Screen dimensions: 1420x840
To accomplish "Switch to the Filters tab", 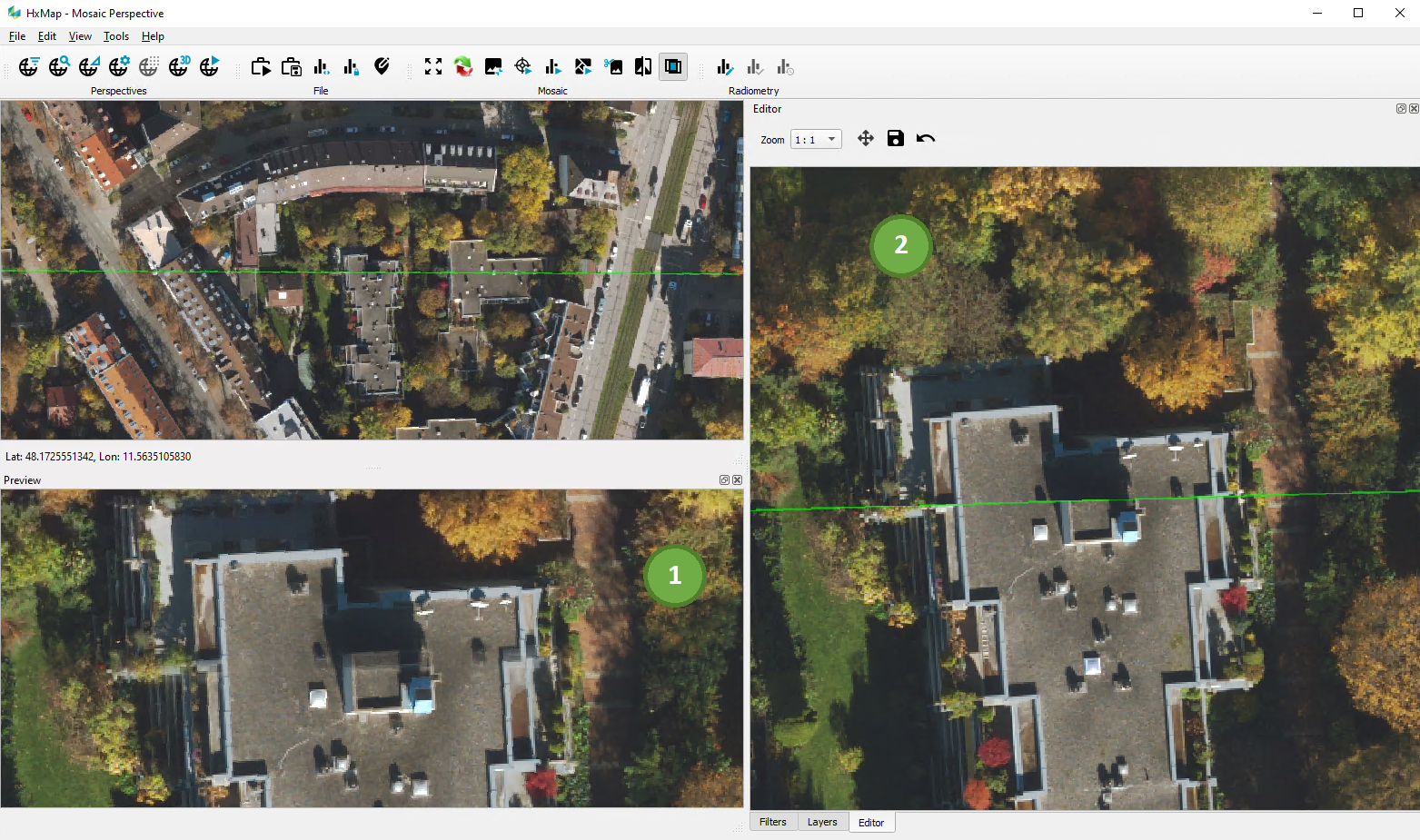I will point(773,822).
